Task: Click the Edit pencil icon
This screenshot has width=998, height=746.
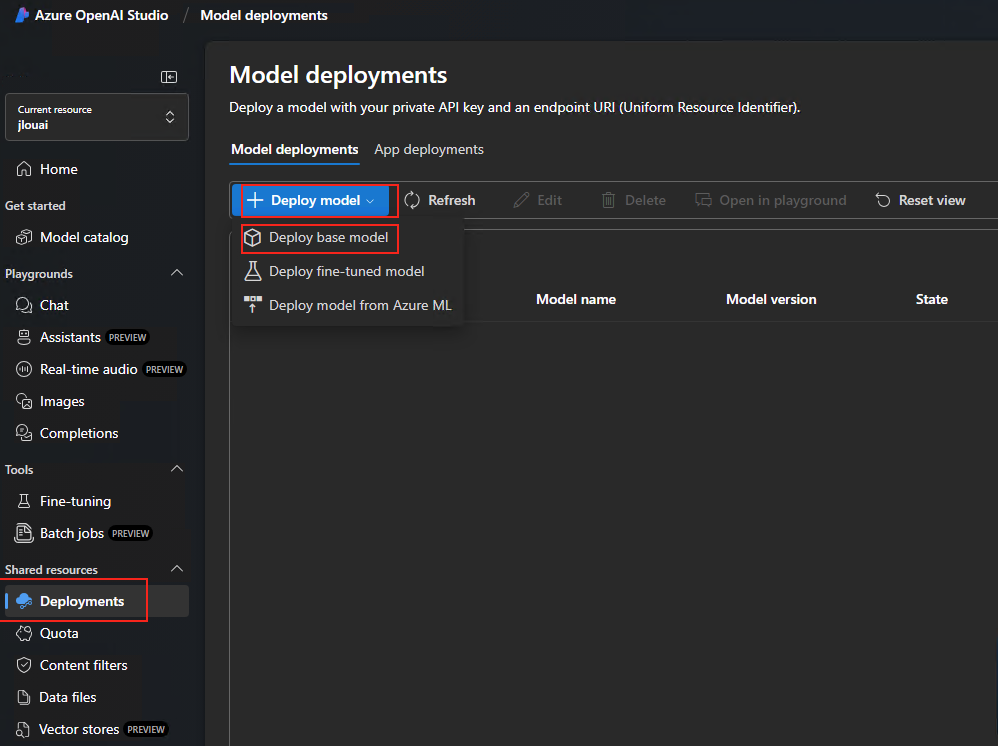Action: click(521, 201)
